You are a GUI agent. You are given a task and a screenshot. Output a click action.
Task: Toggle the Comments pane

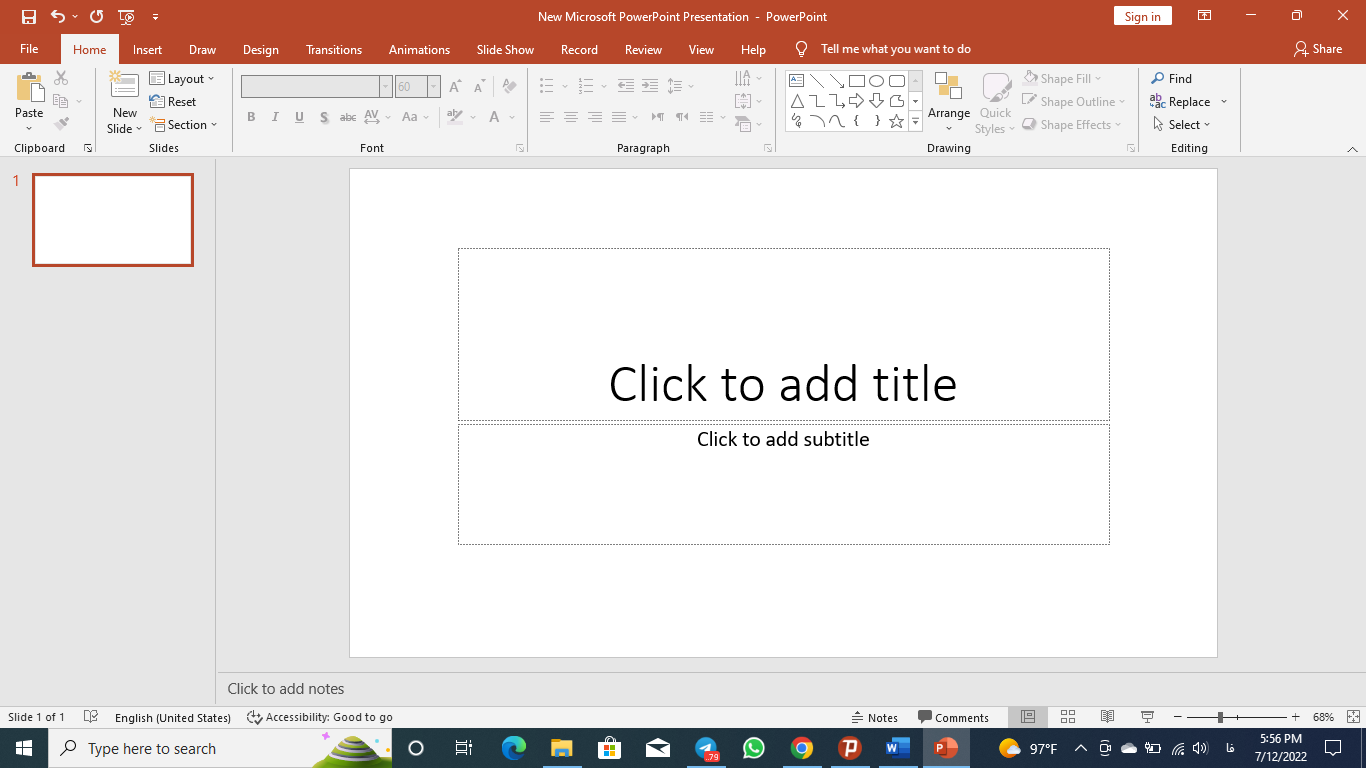tap(953, 717)
